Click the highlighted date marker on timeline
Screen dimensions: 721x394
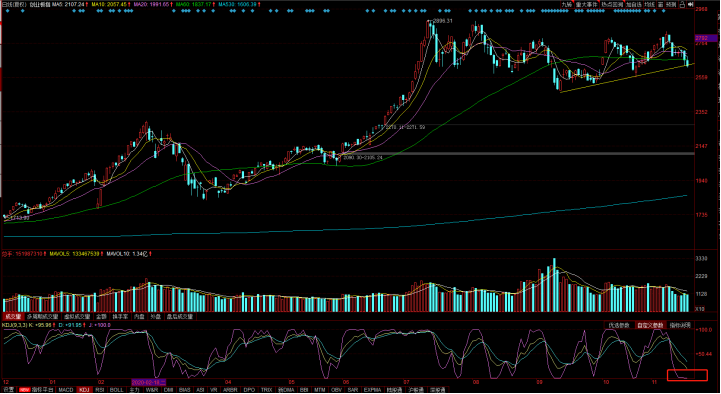click(149, 382)
